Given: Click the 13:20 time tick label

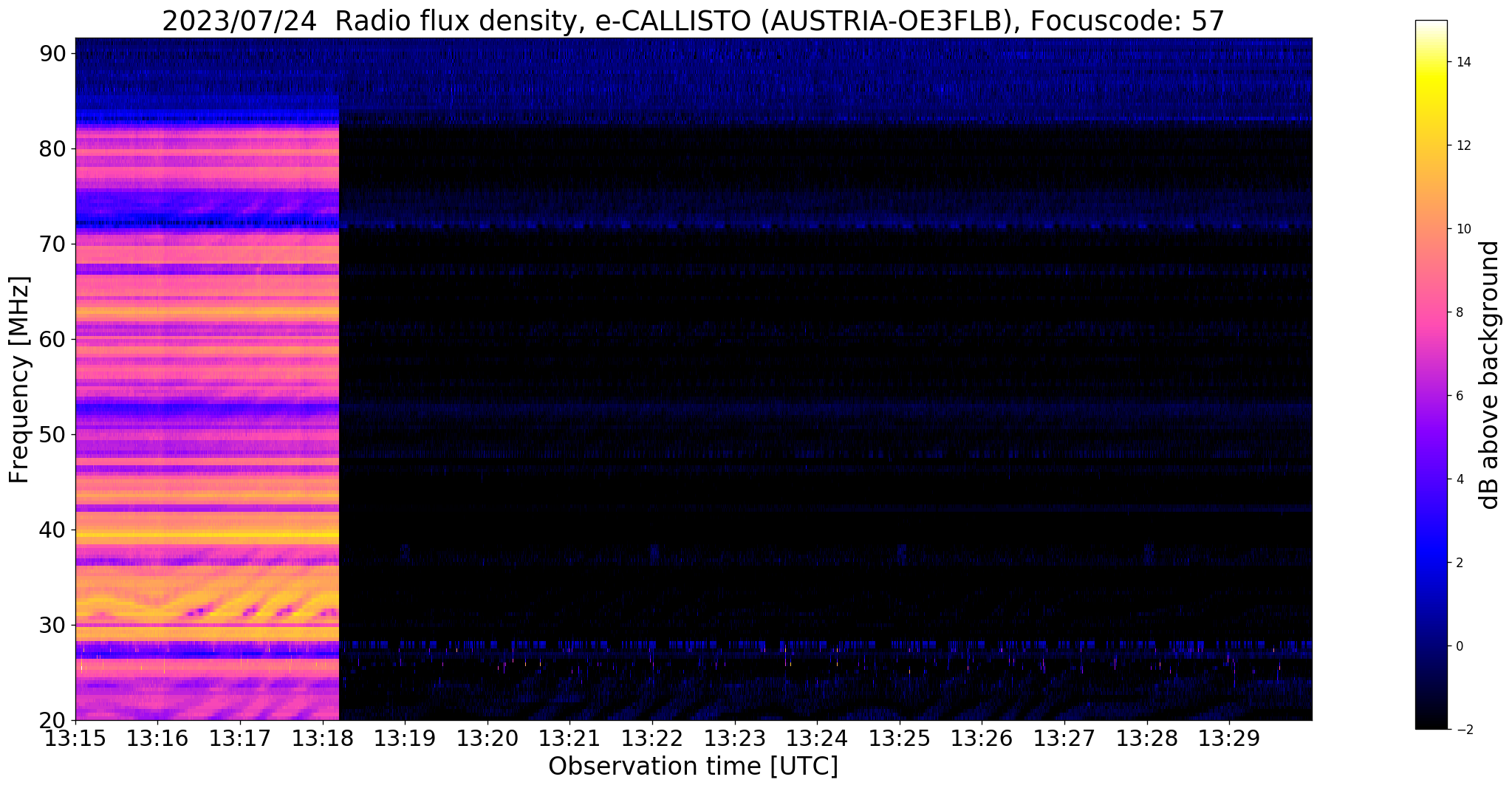Looking at the screenshot, I should [x=488, y=739].
